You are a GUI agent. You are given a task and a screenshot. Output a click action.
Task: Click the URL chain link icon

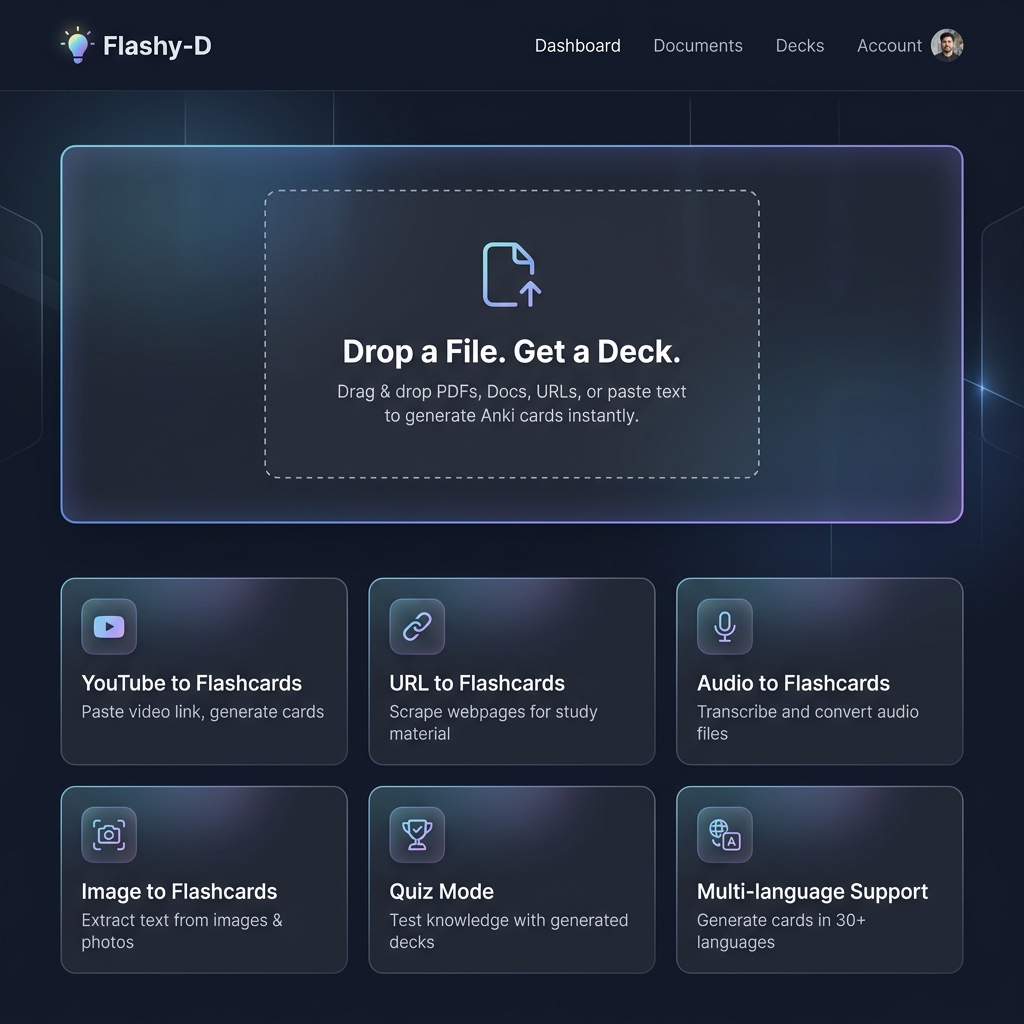(417, 627)
